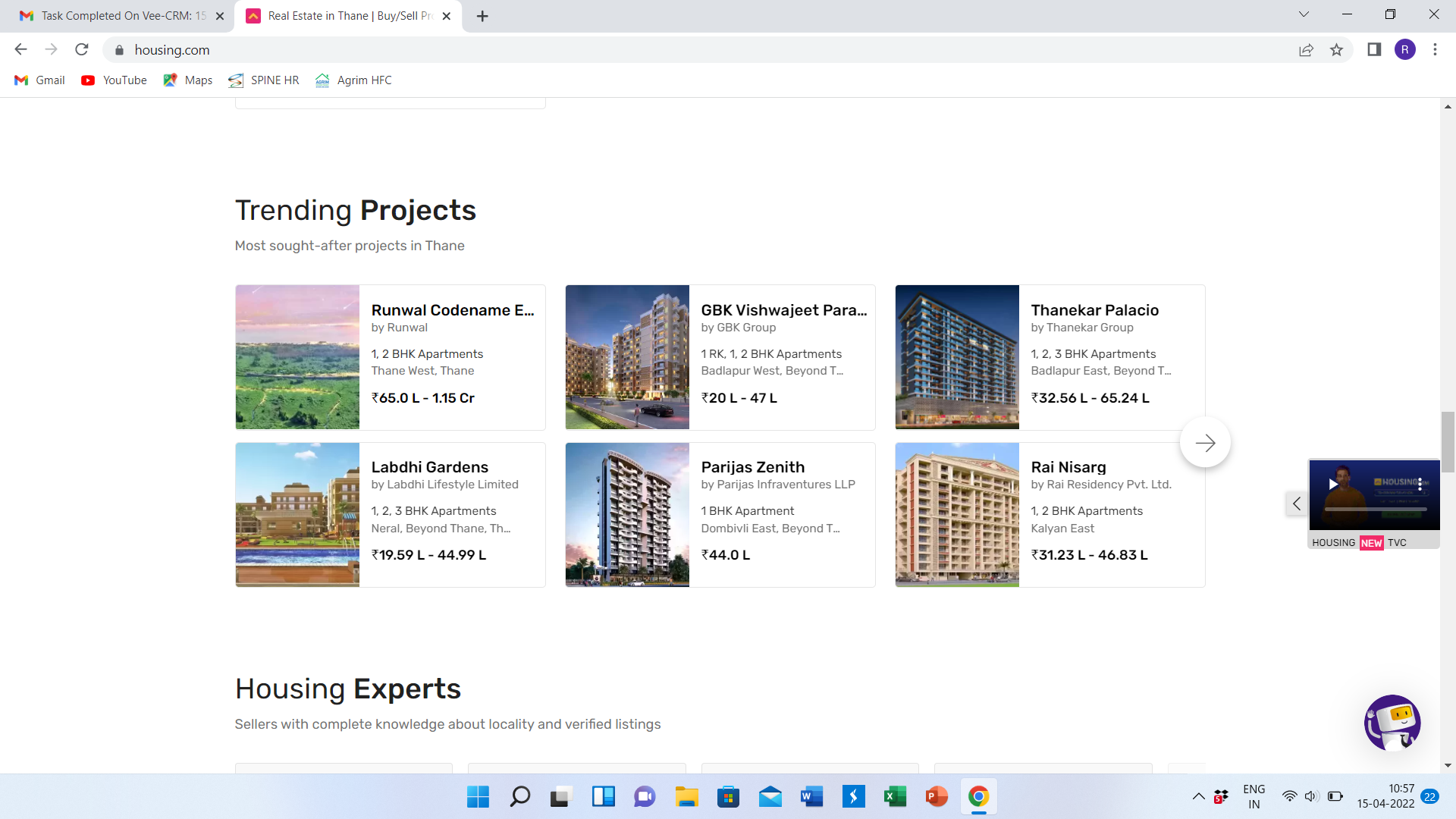Open SPINE HR bookmark

(x=264, y=80)
